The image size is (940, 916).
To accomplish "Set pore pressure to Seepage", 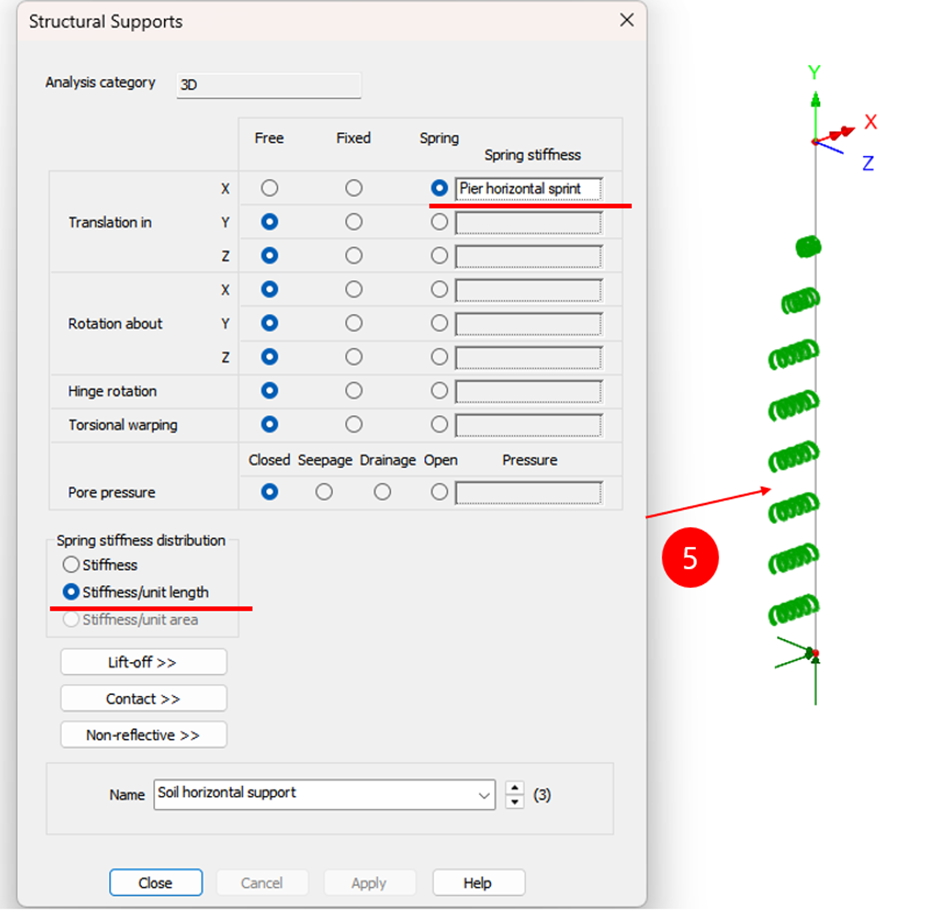I will tap(324, 492).
